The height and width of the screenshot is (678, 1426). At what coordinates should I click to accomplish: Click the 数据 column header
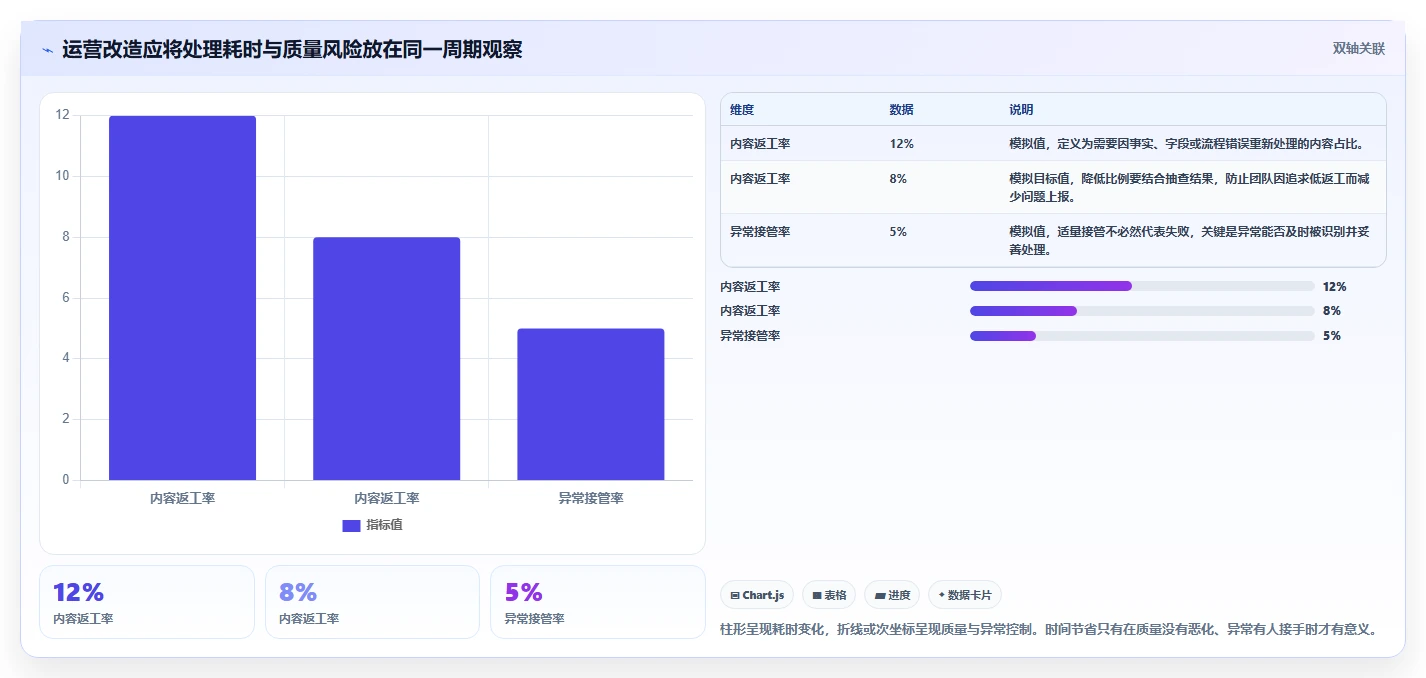(x=901, y=109)
